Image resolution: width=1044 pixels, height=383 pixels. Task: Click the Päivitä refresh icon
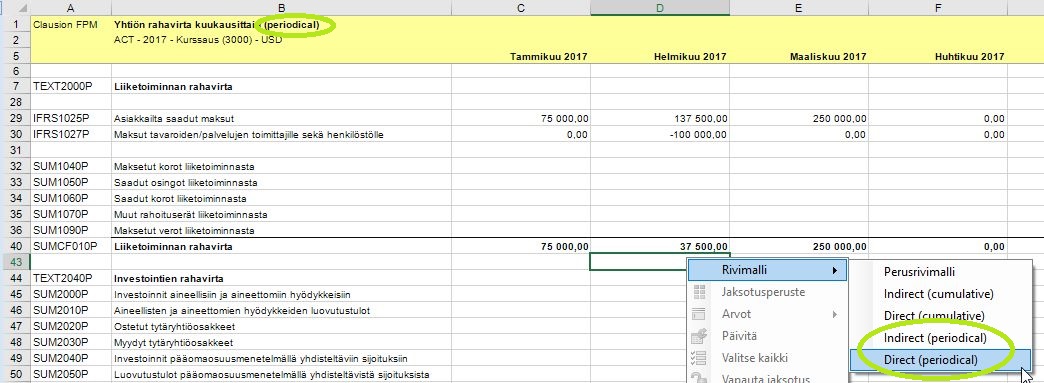click(x=699, y=336)
